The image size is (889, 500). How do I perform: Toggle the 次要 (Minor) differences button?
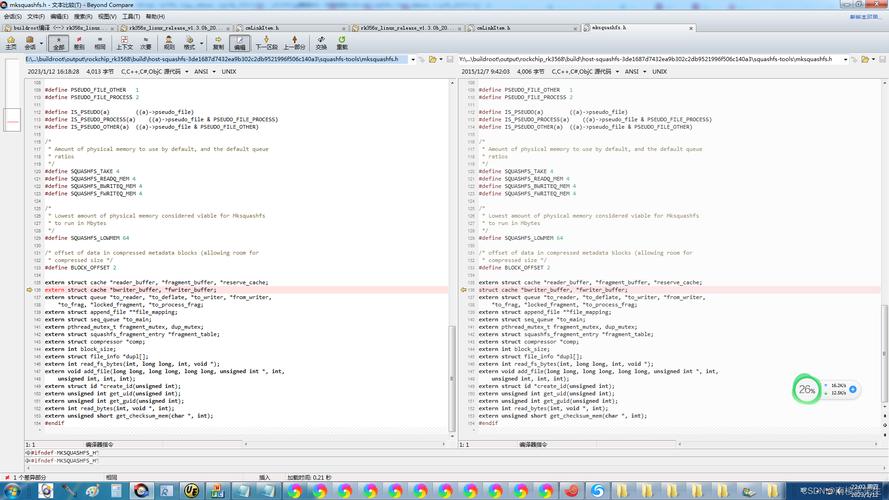pyautogui.click(x=146, y=43)
